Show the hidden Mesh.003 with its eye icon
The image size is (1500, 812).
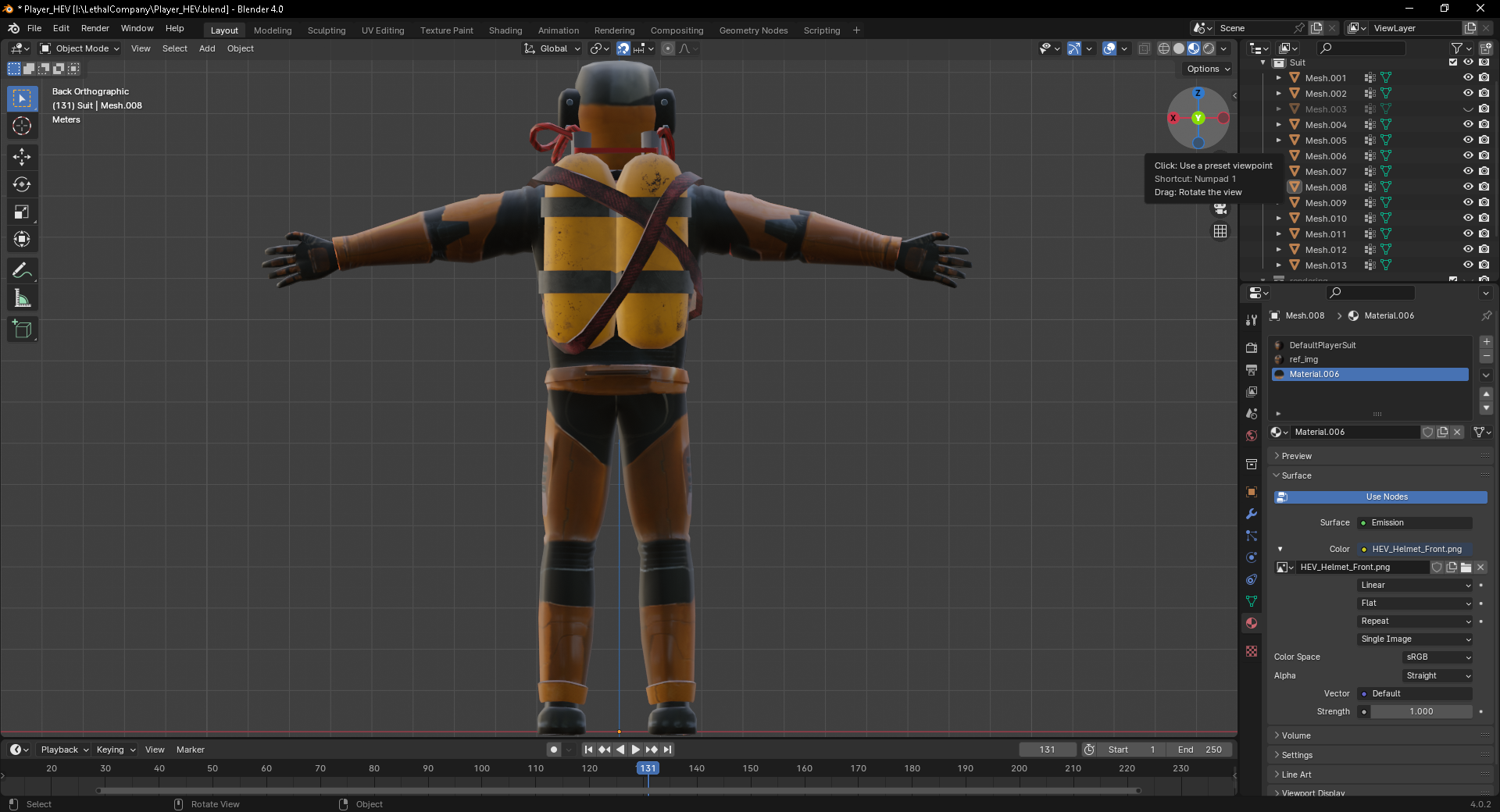1468,109
